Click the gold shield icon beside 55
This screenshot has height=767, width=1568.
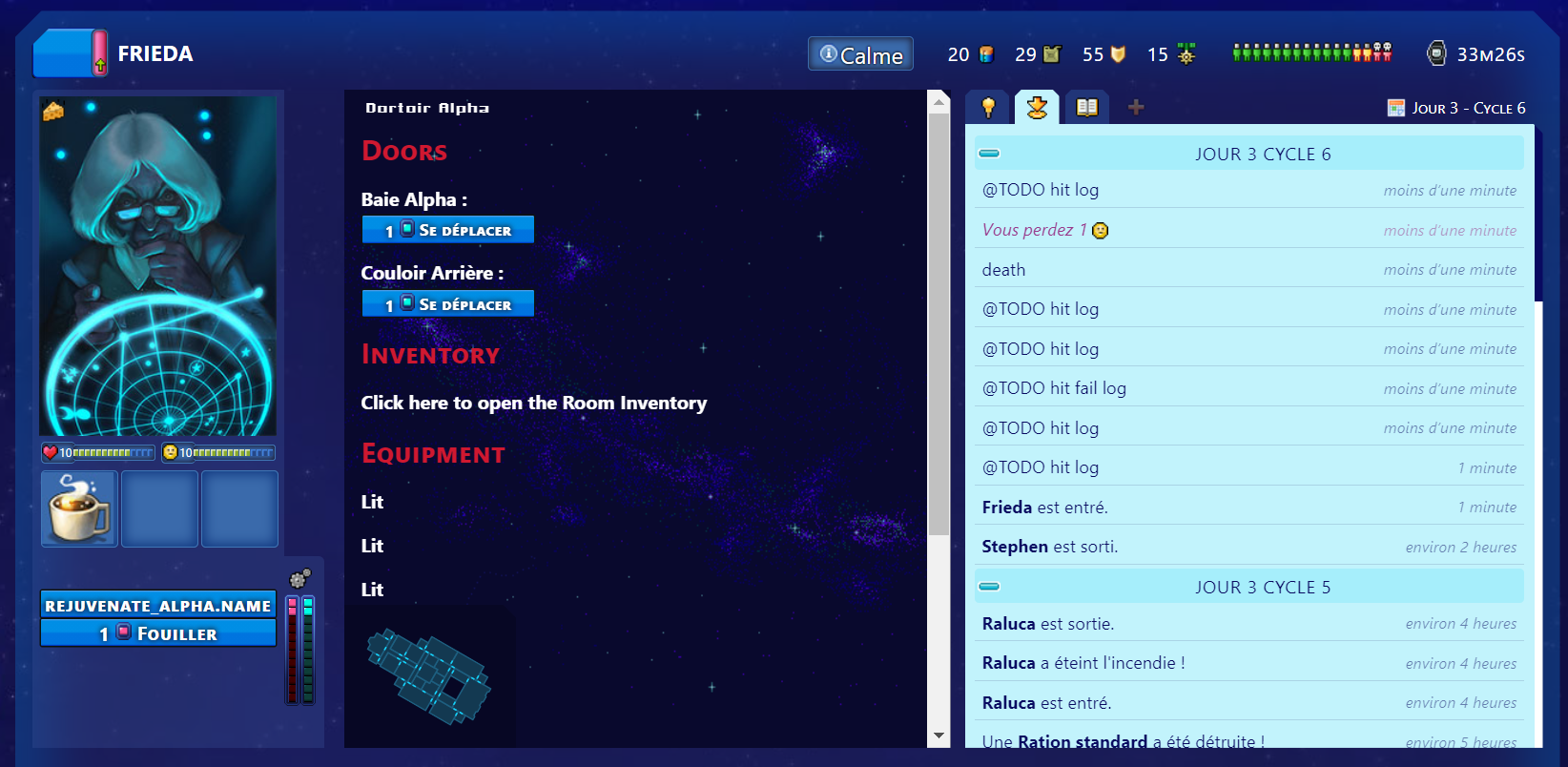1118,54
